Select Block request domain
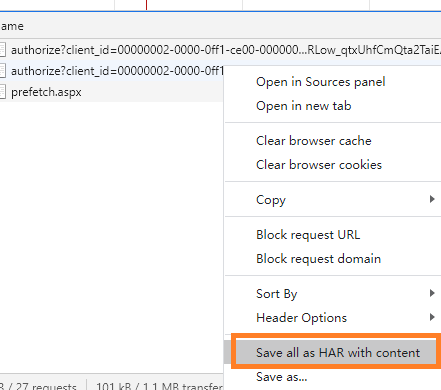Viewport: 441px width, 390px height. point(318,259)
